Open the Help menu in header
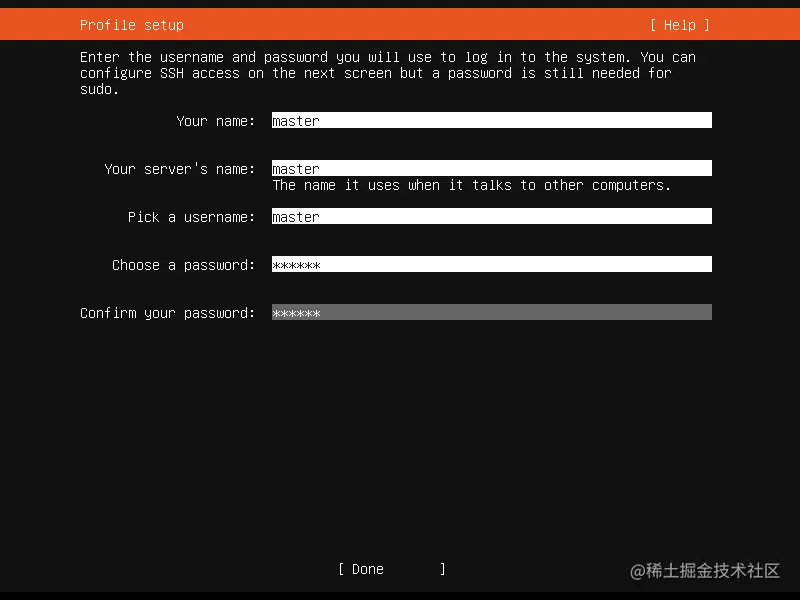800x600 pixels. click(680, 25)
